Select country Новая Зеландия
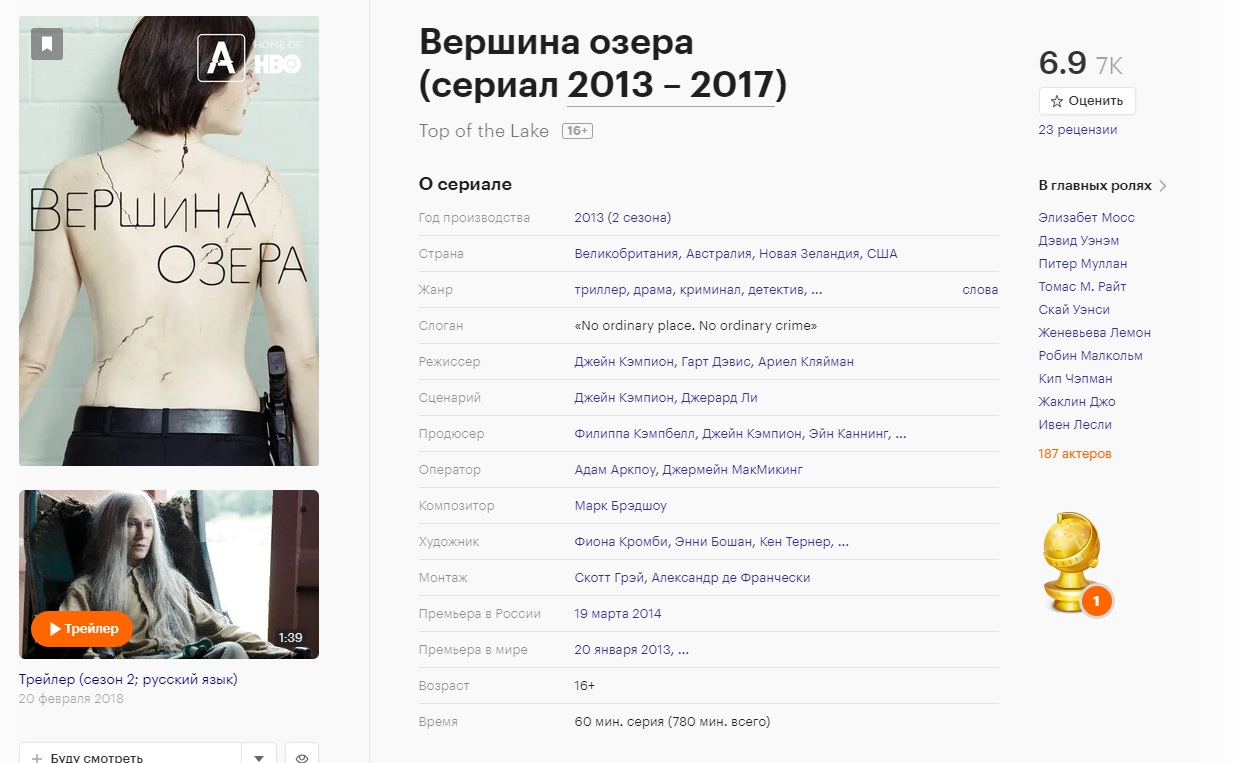 [x=809, y=254]
